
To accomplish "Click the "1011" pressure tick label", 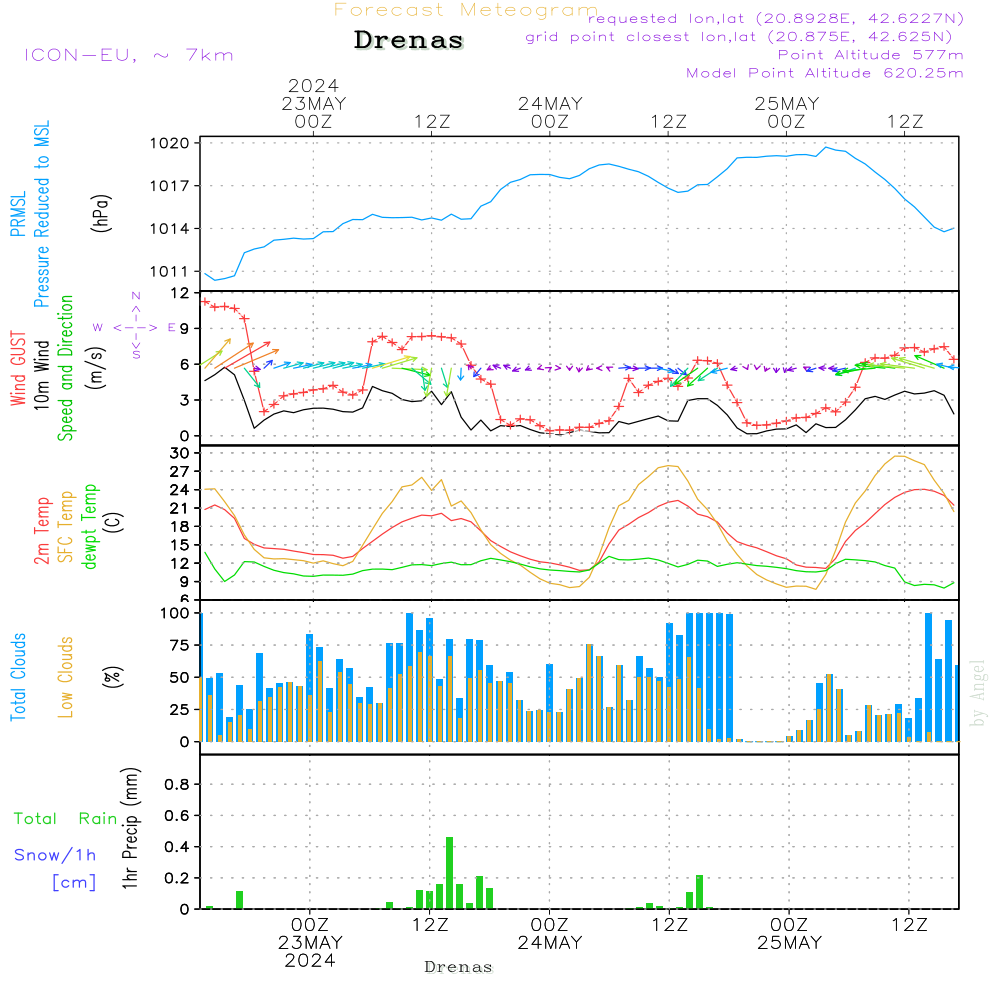I will (170, 271).
